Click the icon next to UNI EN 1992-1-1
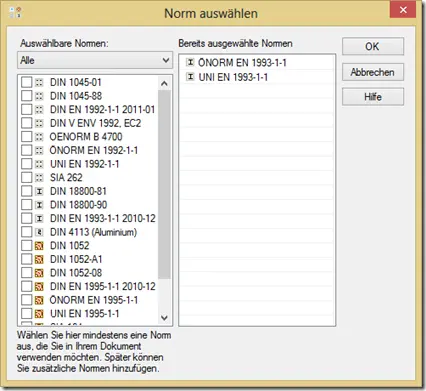 coord(39,164)
